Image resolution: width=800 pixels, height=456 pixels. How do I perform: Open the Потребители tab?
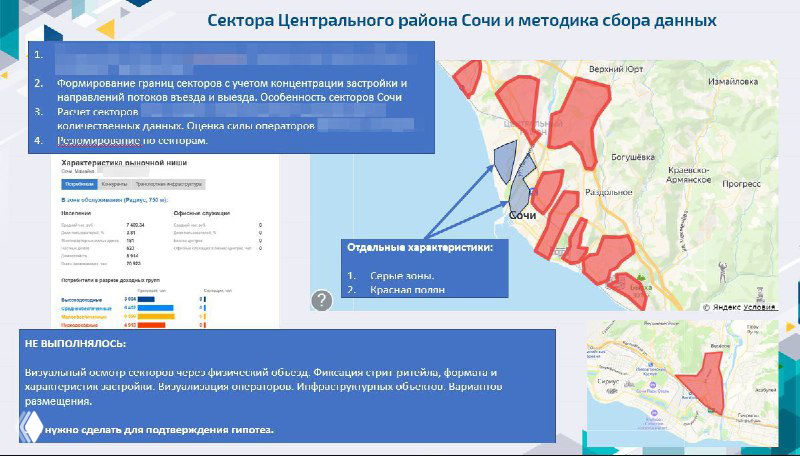coord(79,184)
